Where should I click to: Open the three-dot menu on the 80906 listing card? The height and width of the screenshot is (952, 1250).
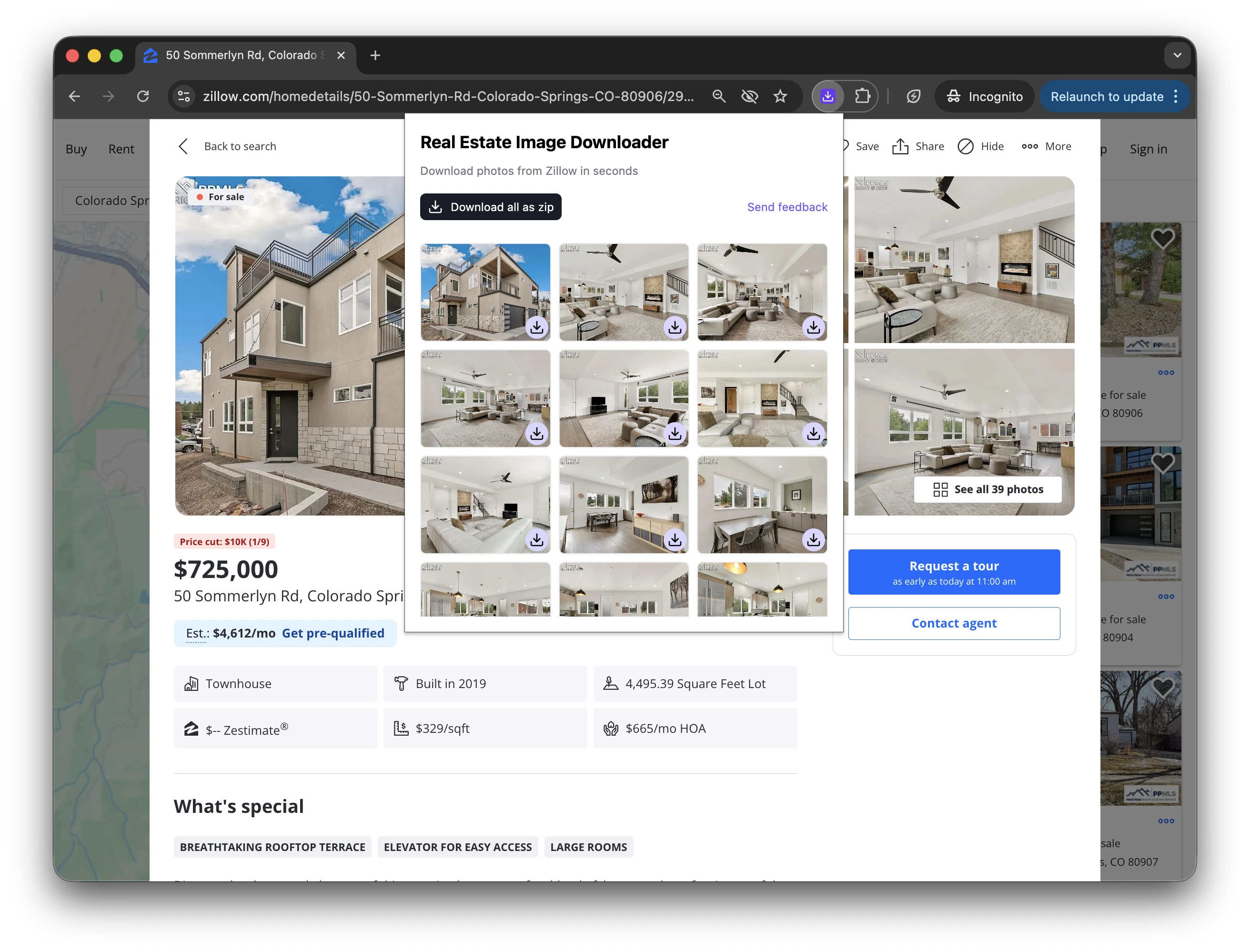pos(1166,372)
